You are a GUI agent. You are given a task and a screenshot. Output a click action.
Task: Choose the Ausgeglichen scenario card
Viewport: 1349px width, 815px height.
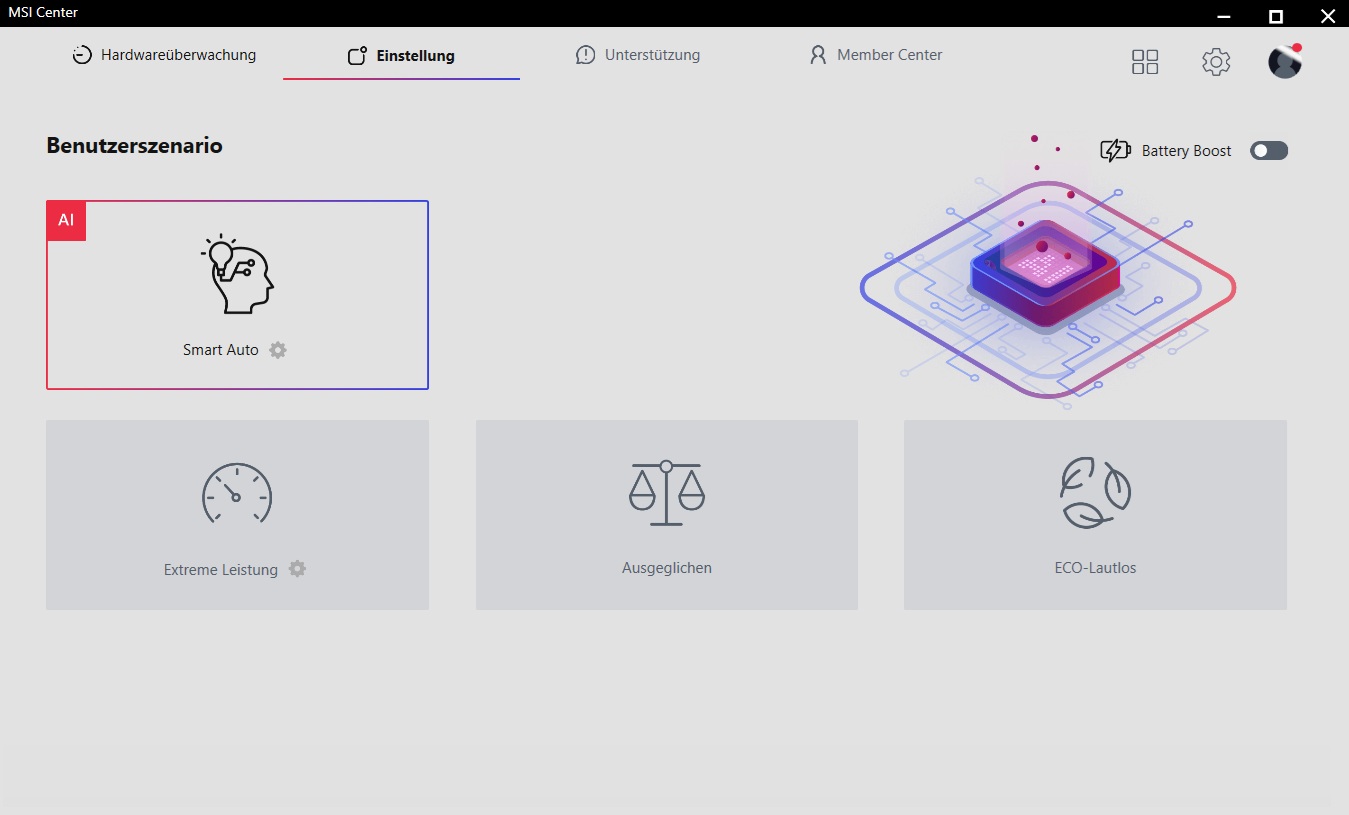(667, 515)
